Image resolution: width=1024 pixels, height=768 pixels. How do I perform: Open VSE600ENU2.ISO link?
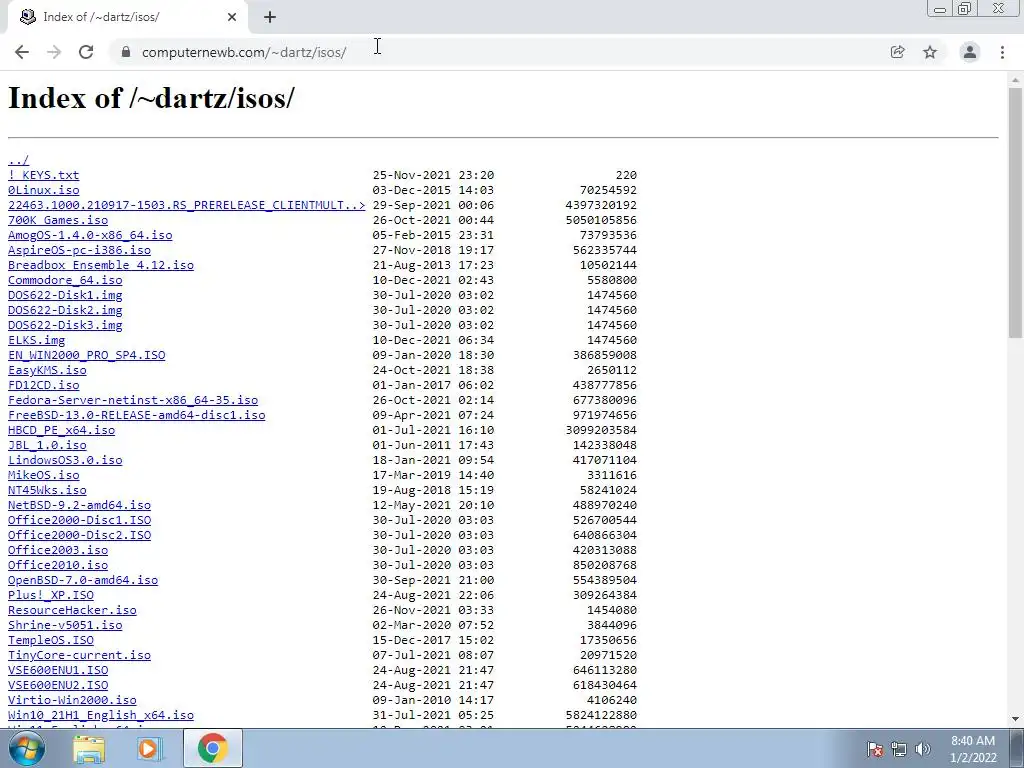coord(58,686)
